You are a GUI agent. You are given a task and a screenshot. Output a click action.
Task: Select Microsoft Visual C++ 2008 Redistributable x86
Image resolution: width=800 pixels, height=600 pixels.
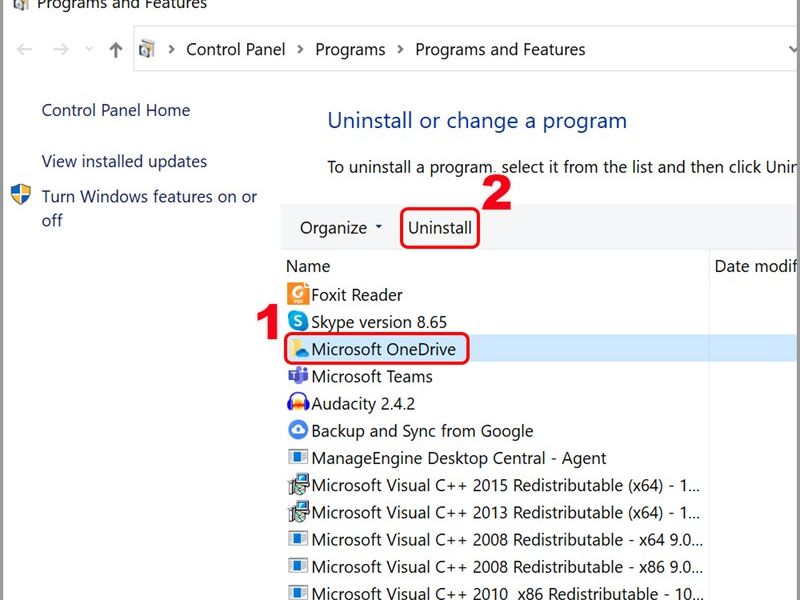(507, 566)
